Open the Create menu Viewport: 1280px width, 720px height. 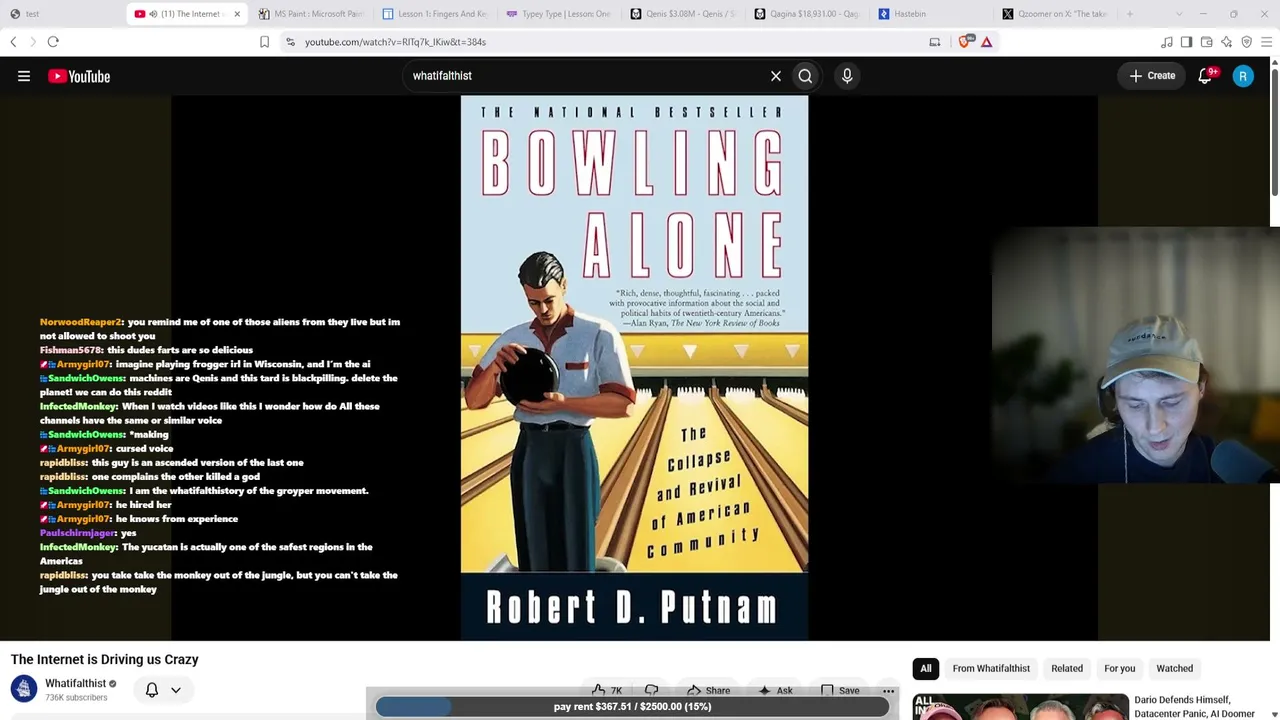[1153, 76]
